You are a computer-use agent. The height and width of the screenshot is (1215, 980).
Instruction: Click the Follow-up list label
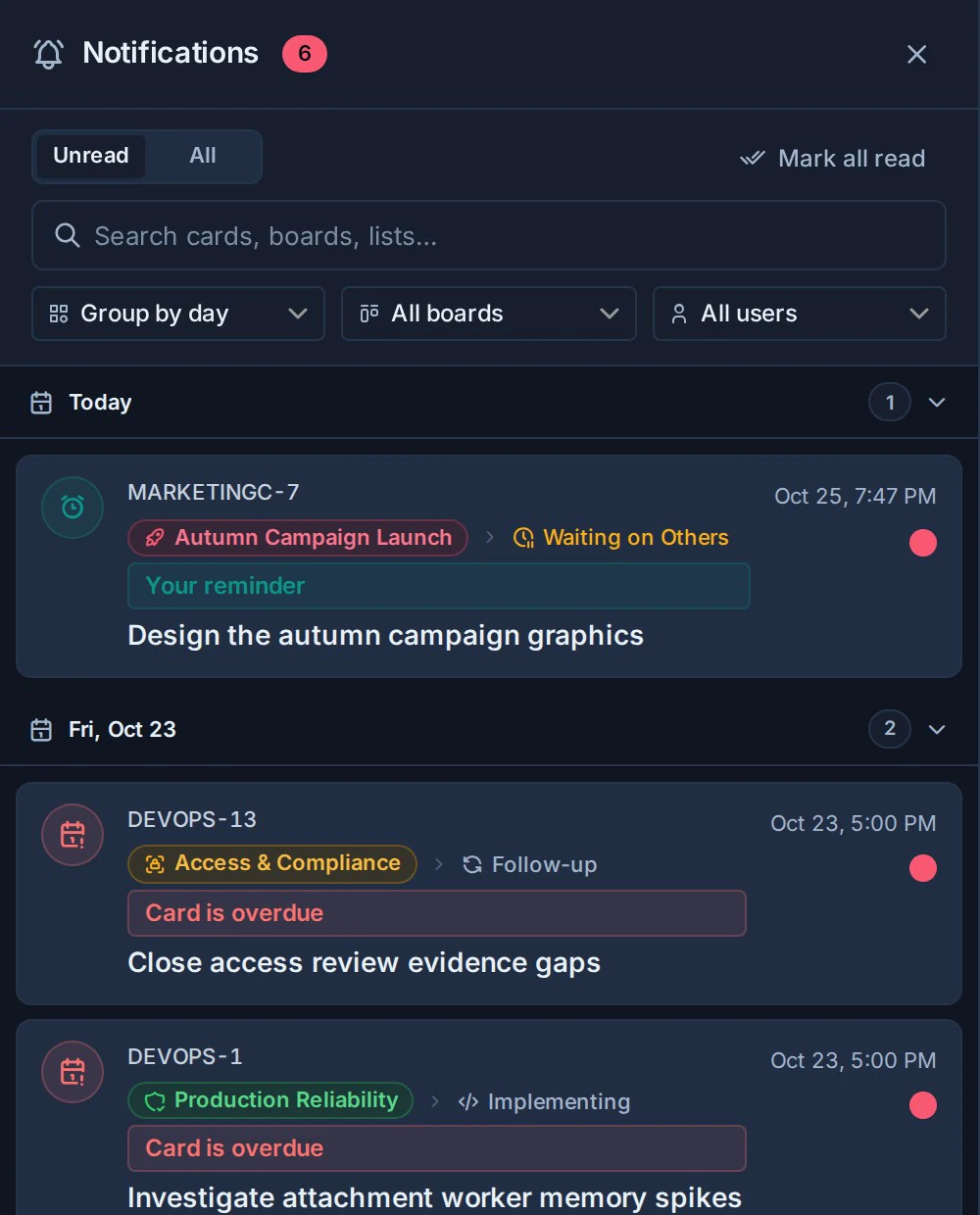(x=530, y=864)
